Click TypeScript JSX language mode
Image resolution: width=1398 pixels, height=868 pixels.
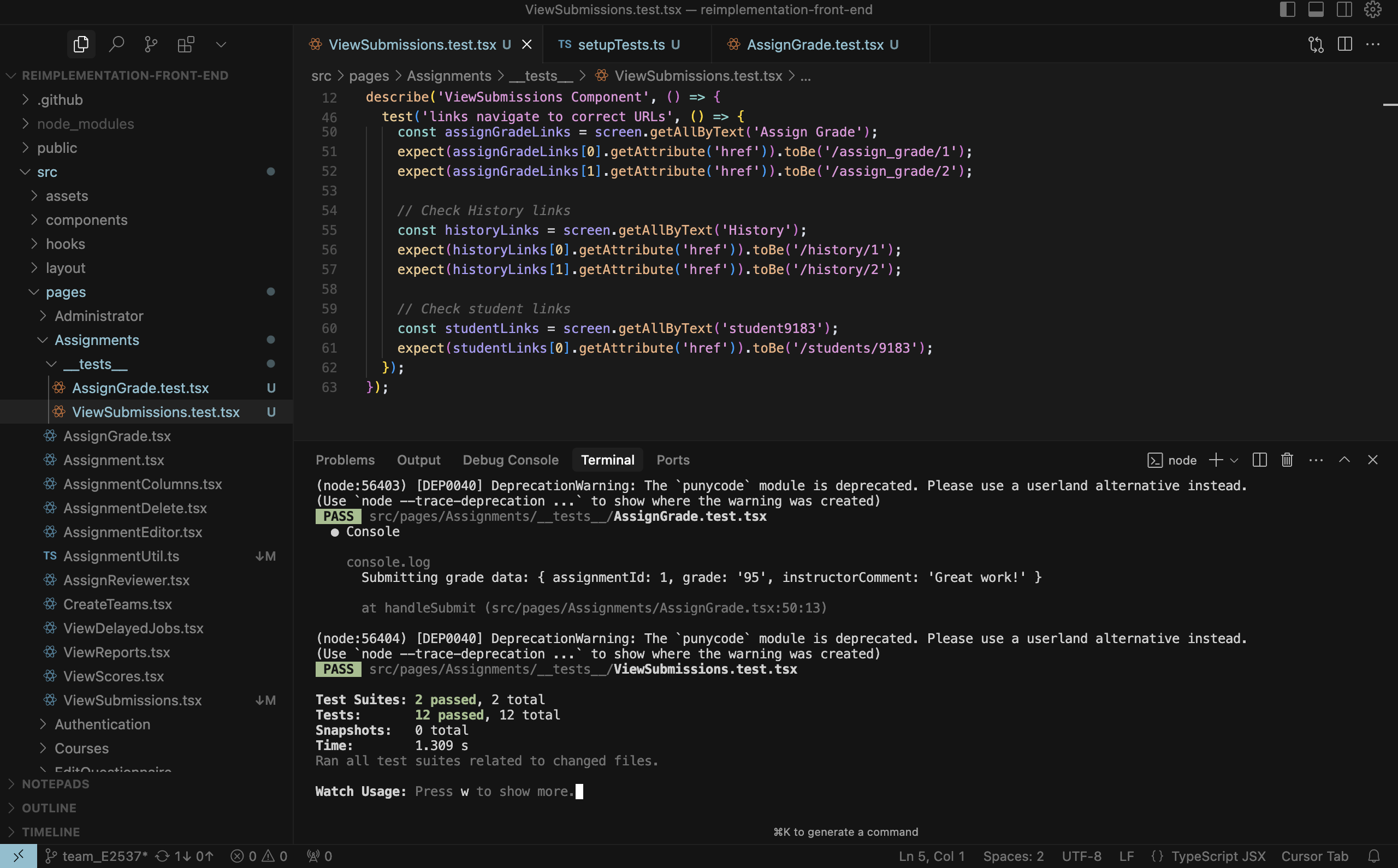coord(1218,856)
